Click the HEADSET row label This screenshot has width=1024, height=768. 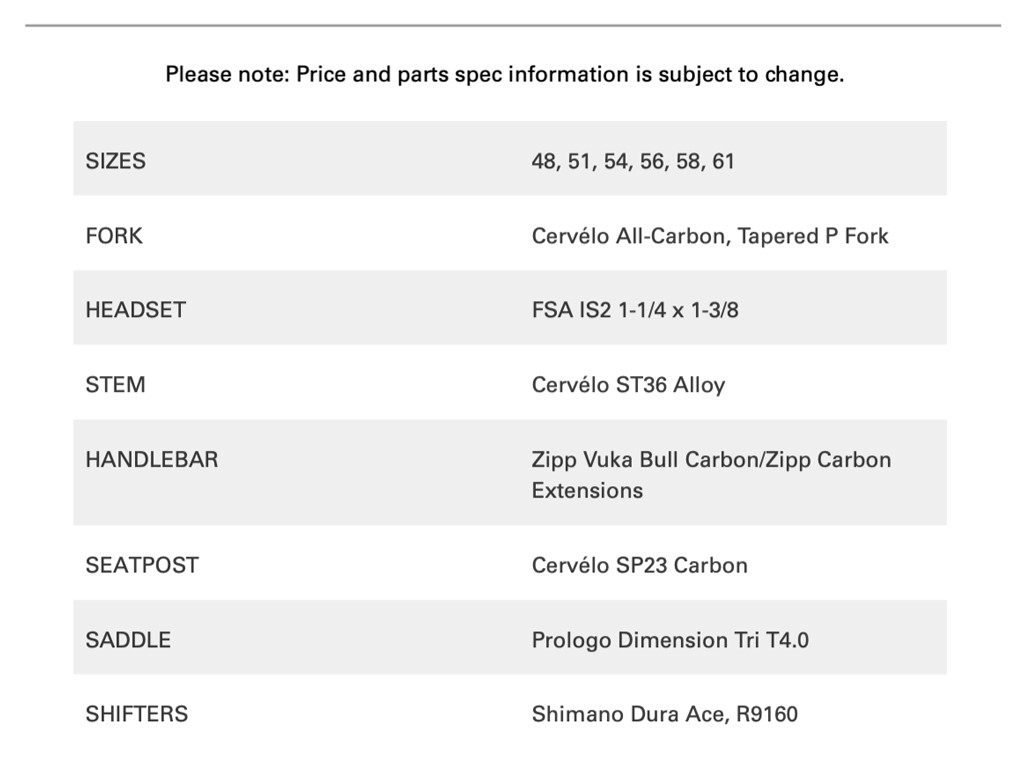[x=135, y=310]
